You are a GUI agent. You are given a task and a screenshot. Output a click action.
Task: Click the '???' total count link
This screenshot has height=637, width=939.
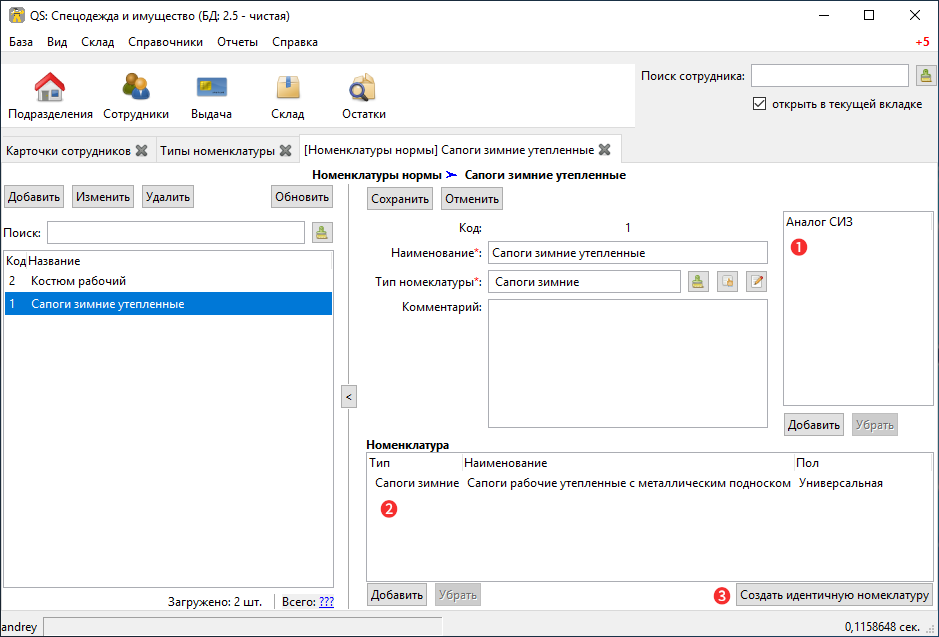click(326, 602)
